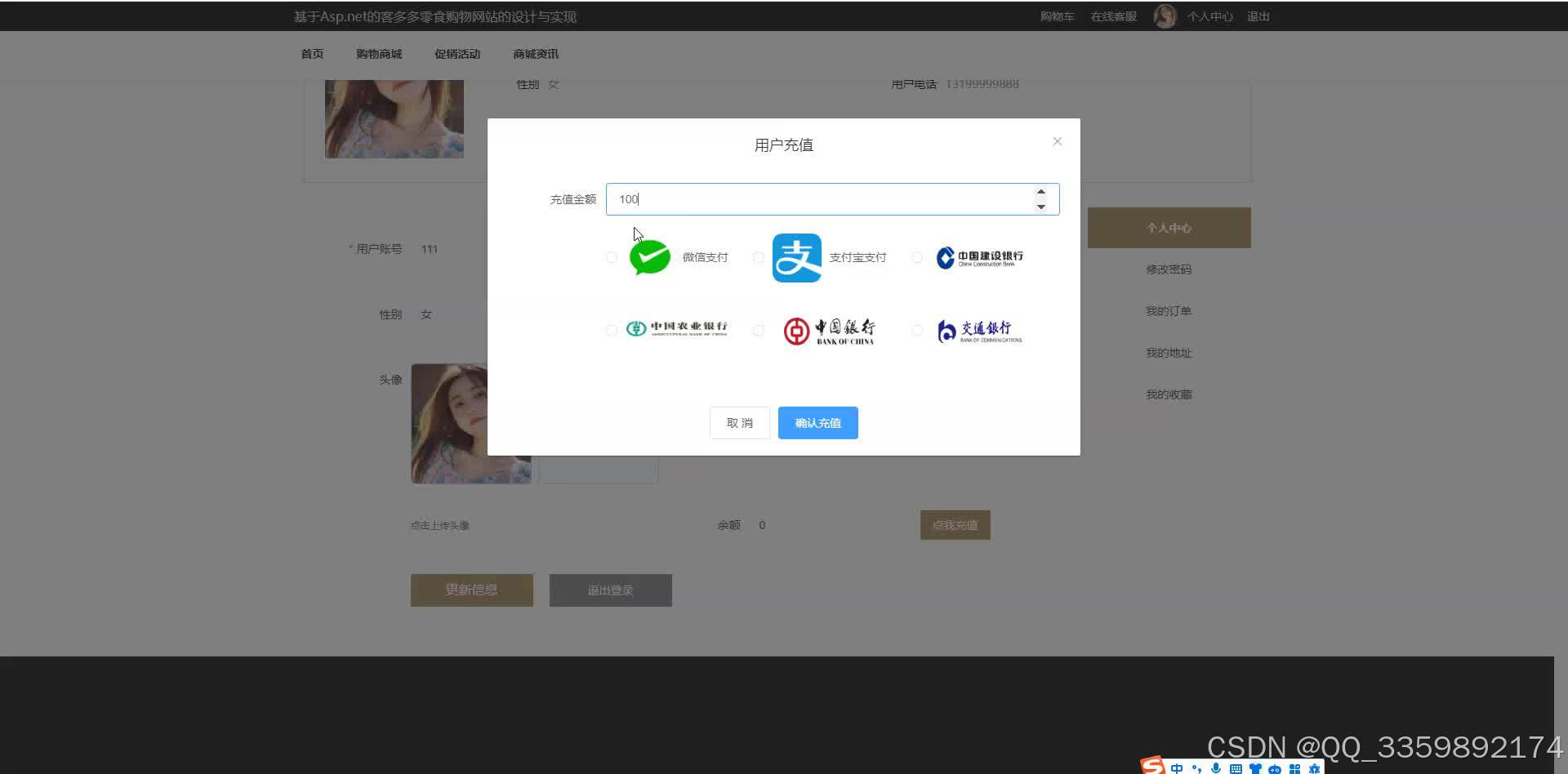Click the 微信支付 label text
Image resolution: width=1568 pixels, height=774 pixels.
[705, 257]
